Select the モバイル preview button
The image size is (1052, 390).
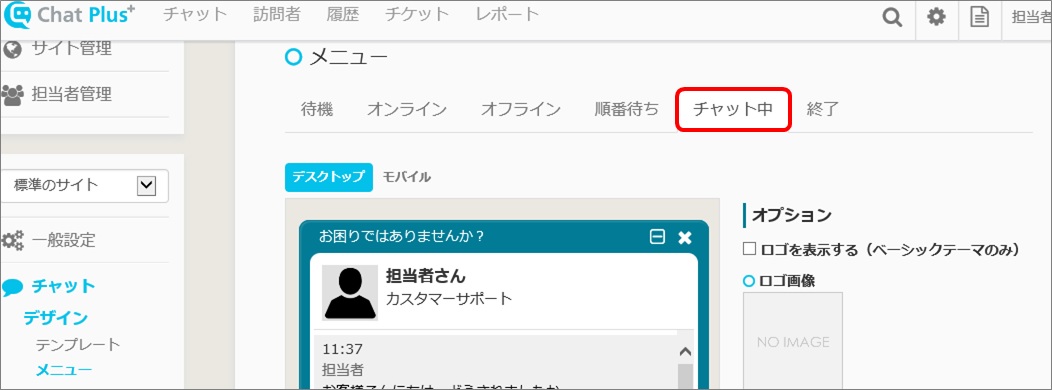click(407, 177)
